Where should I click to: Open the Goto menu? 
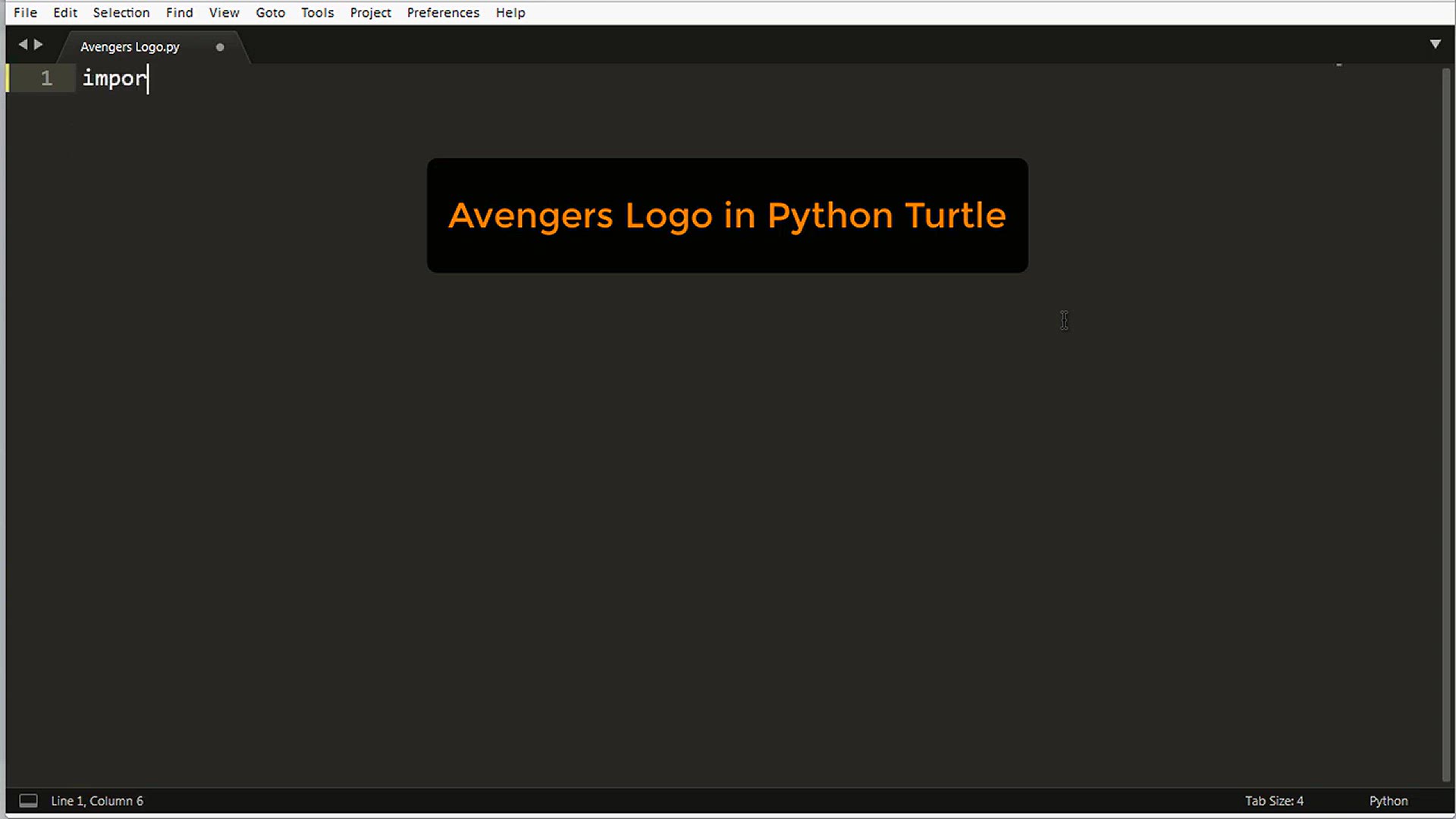point(271,12)
